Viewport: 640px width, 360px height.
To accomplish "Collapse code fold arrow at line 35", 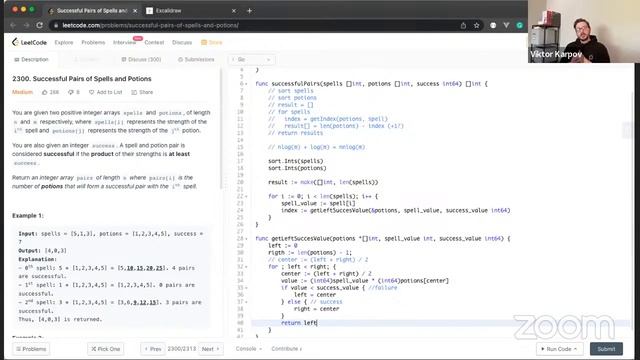I will click(246, 288).
